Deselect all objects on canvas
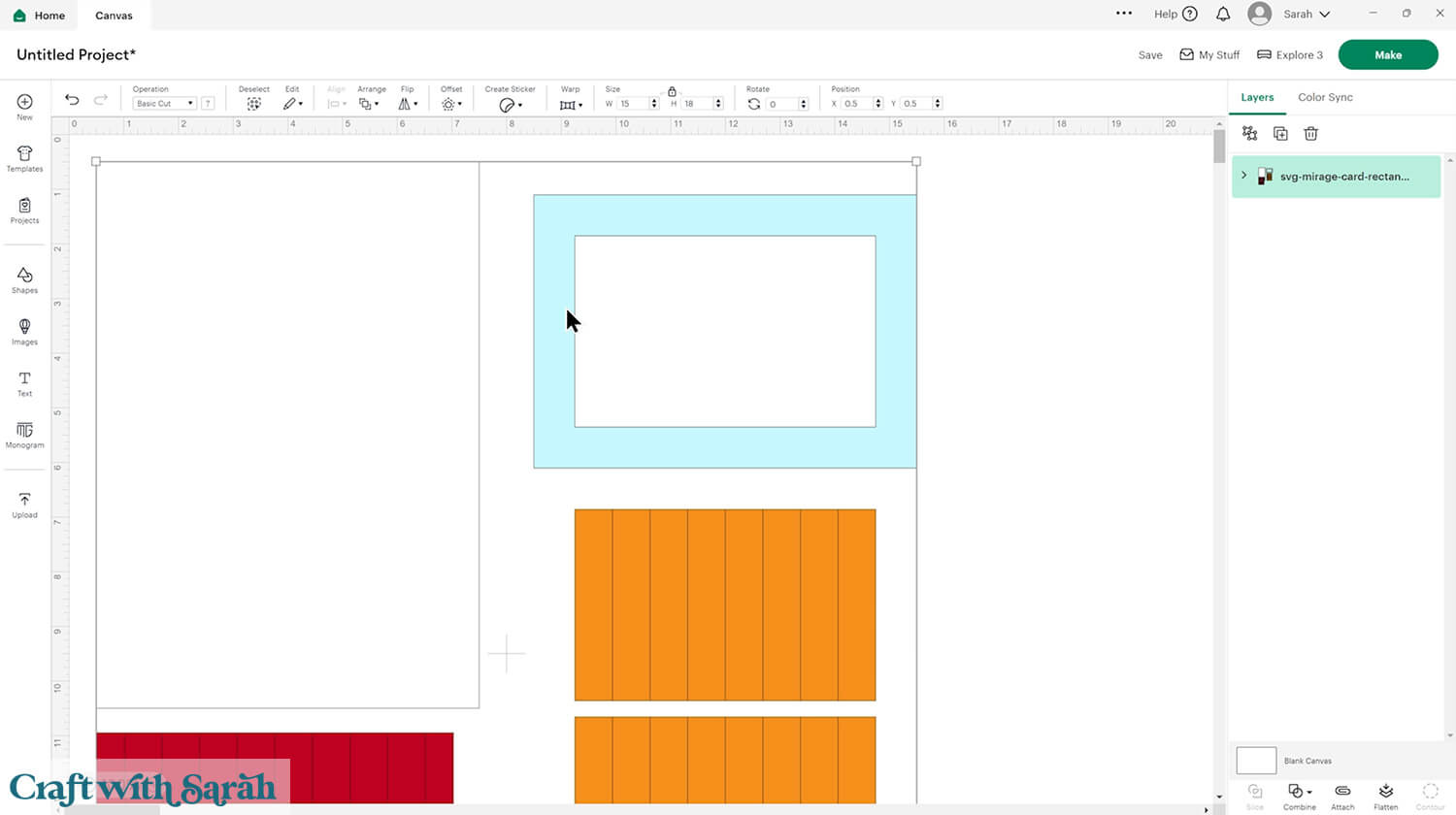 (253, 103)
